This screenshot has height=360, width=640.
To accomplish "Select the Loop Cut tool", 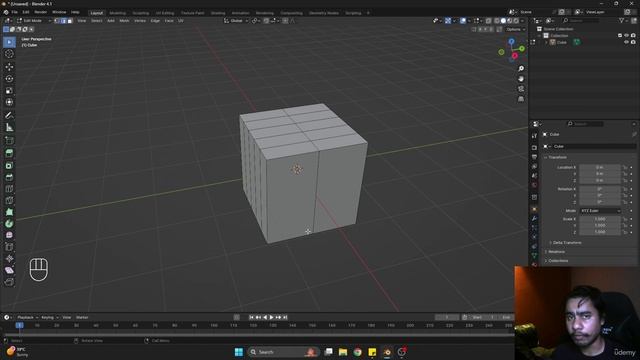I will pyautogui.click(x=9, y=189).
